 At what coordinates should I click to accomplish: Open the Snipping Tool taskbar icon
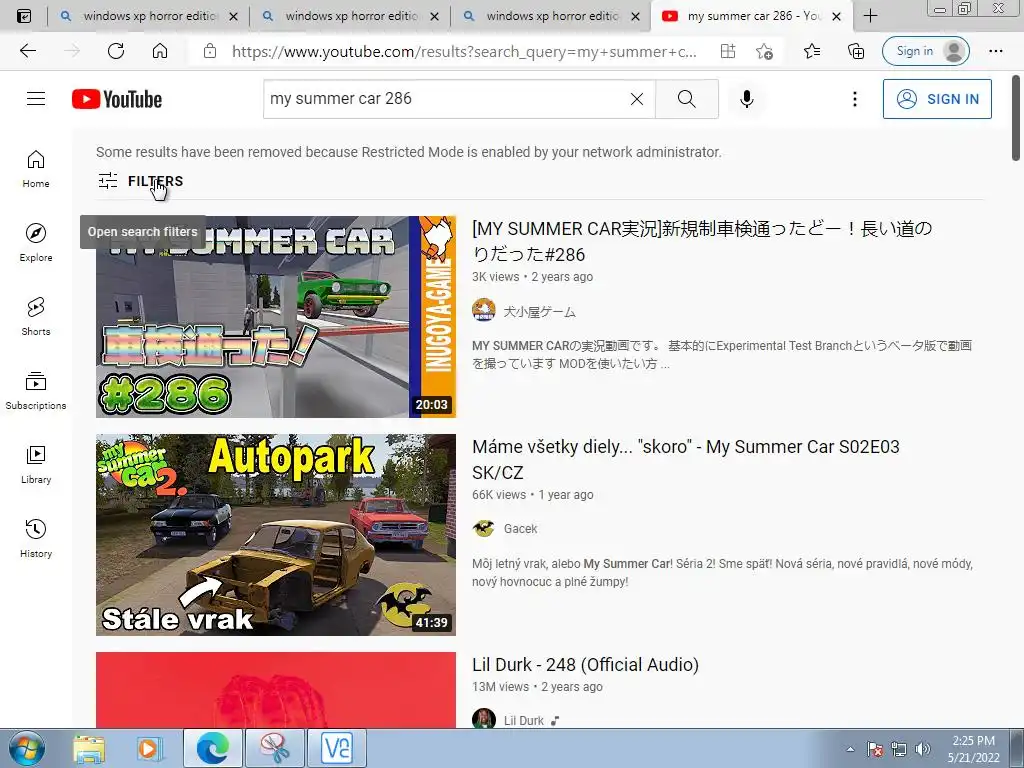pyautogui.click(x=275, y=748)
